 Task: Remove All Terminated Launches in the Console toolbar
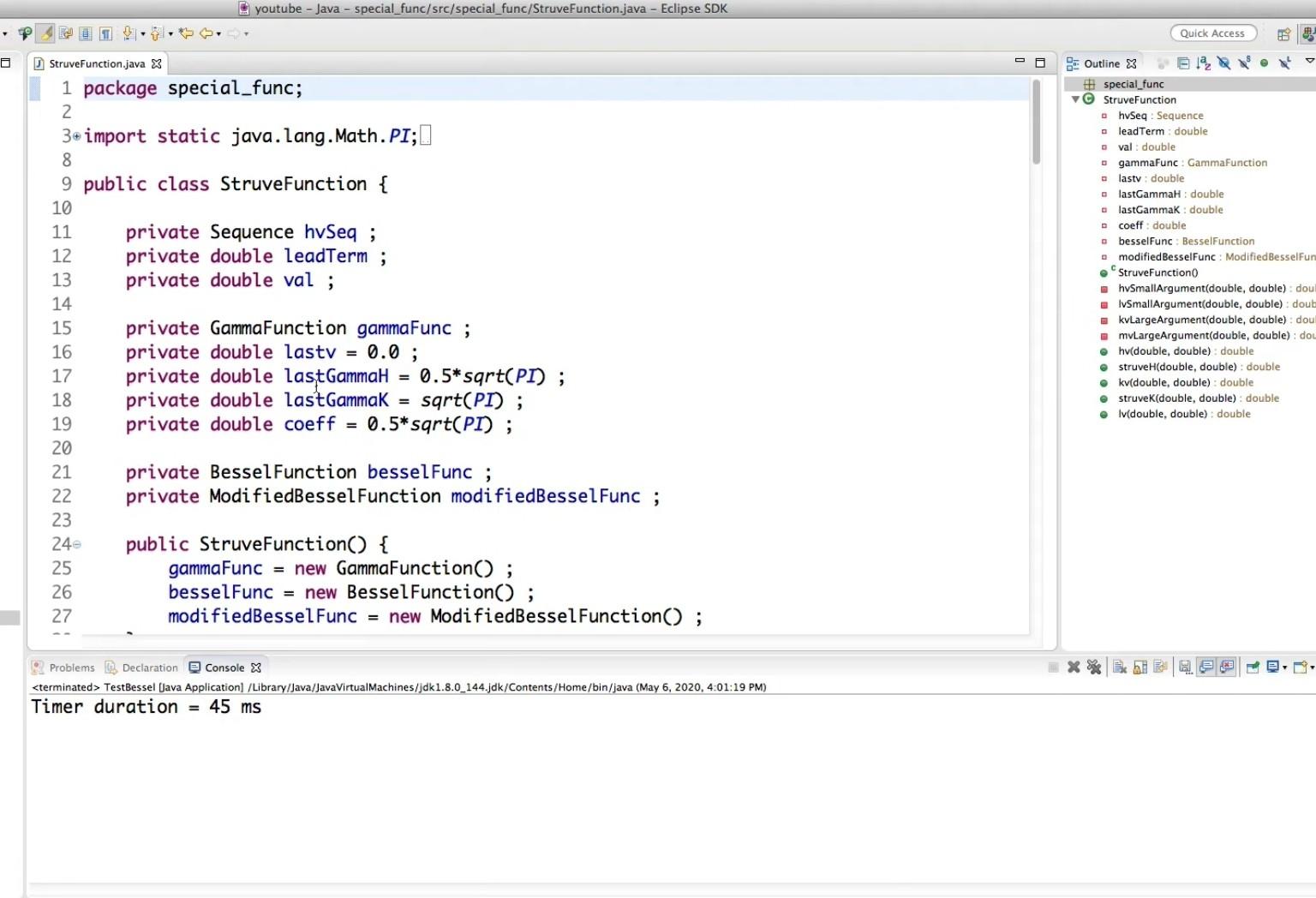[x=1094, y=668]
